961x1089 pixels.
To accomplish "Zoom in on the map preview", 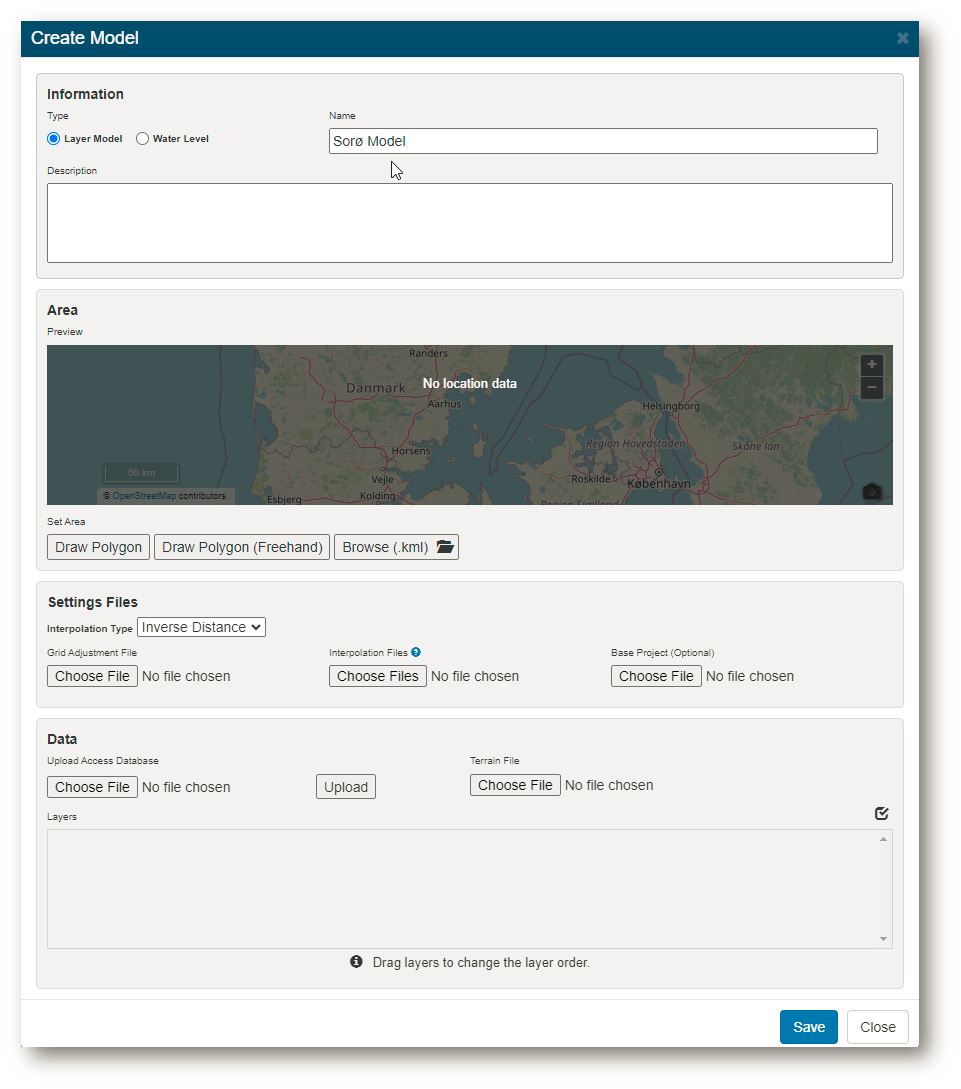I will [871, 365].
